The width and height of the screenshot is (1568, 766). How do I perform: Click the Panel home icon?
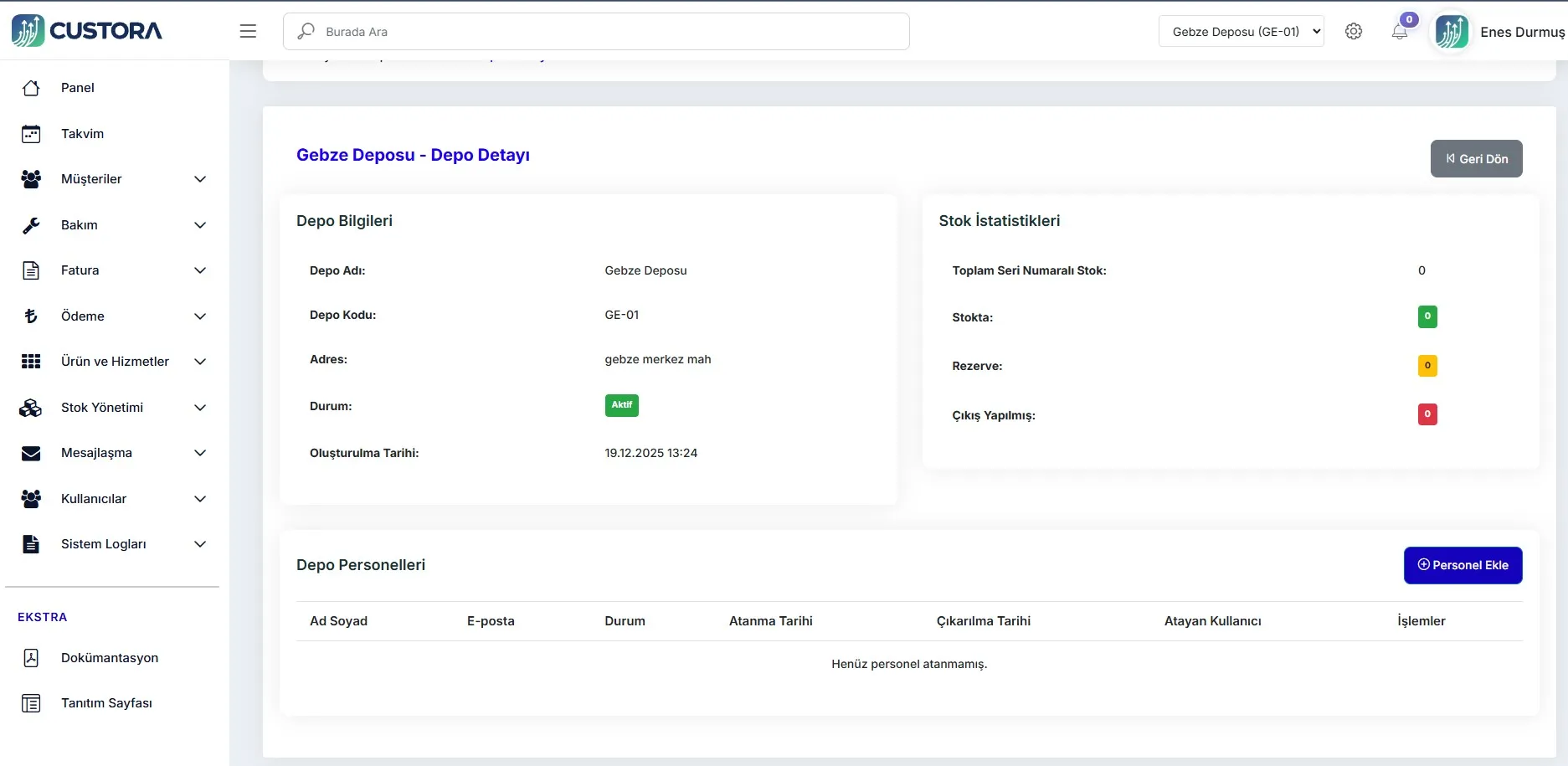(x=31, y=88)
